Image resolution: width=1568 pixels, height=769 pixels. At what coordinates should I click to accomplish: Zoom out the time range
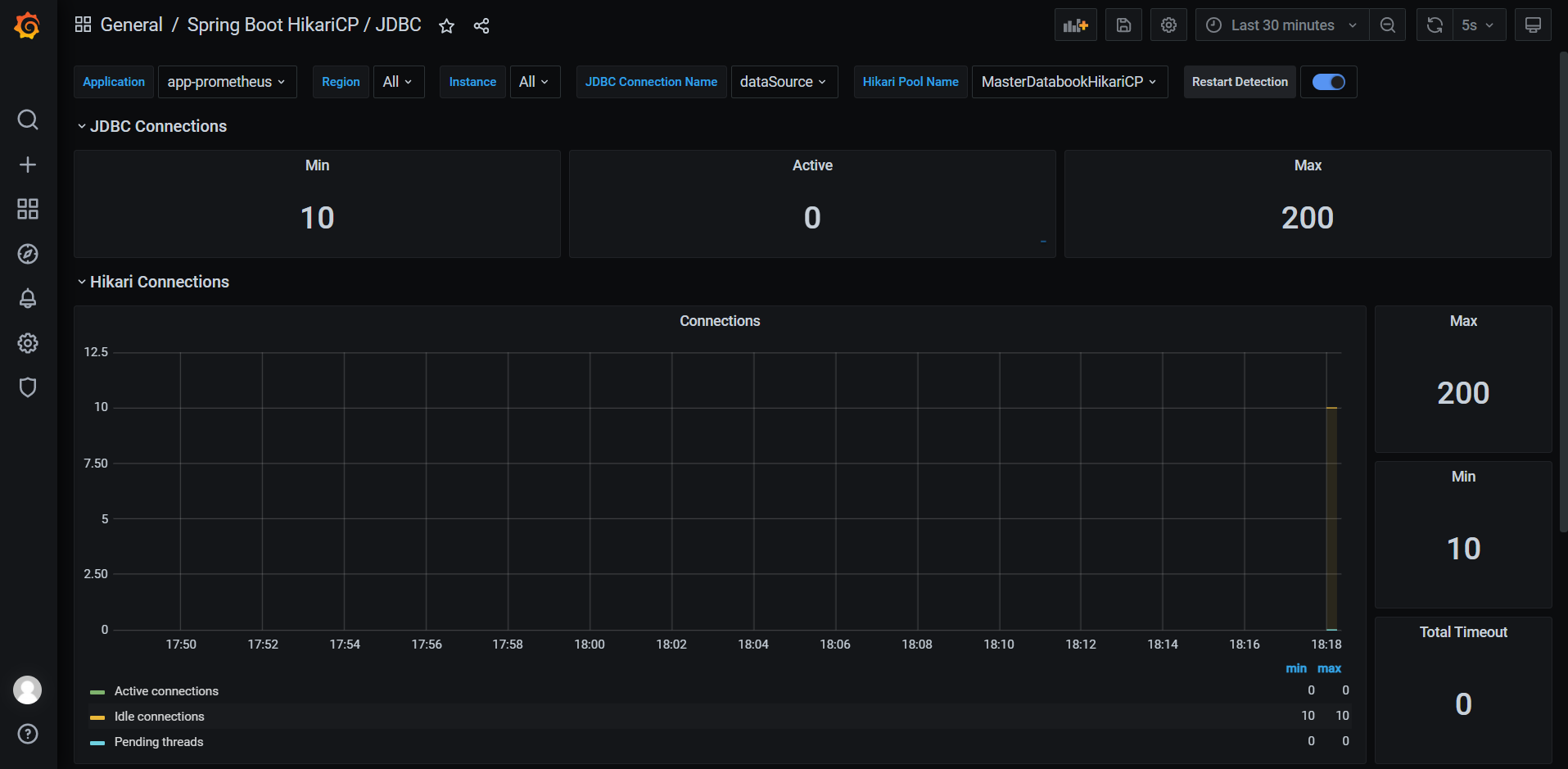(1388, 25)
